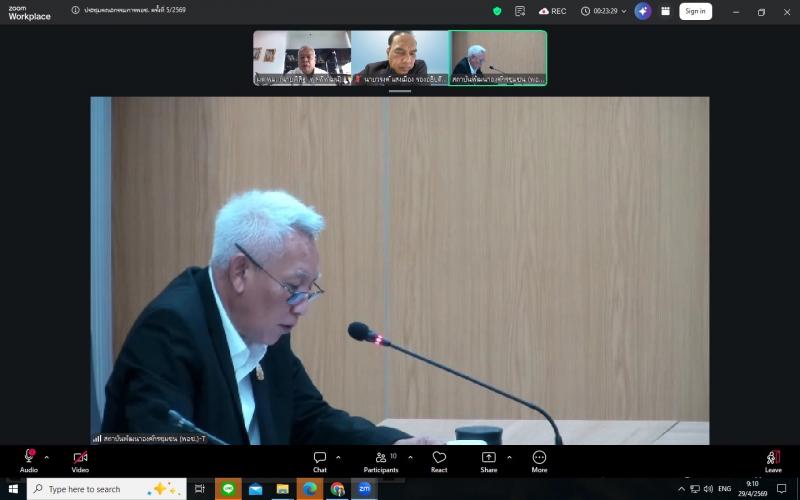Switch to Zoom taskbar icon

pyautogui.click(x=364, y=489)
